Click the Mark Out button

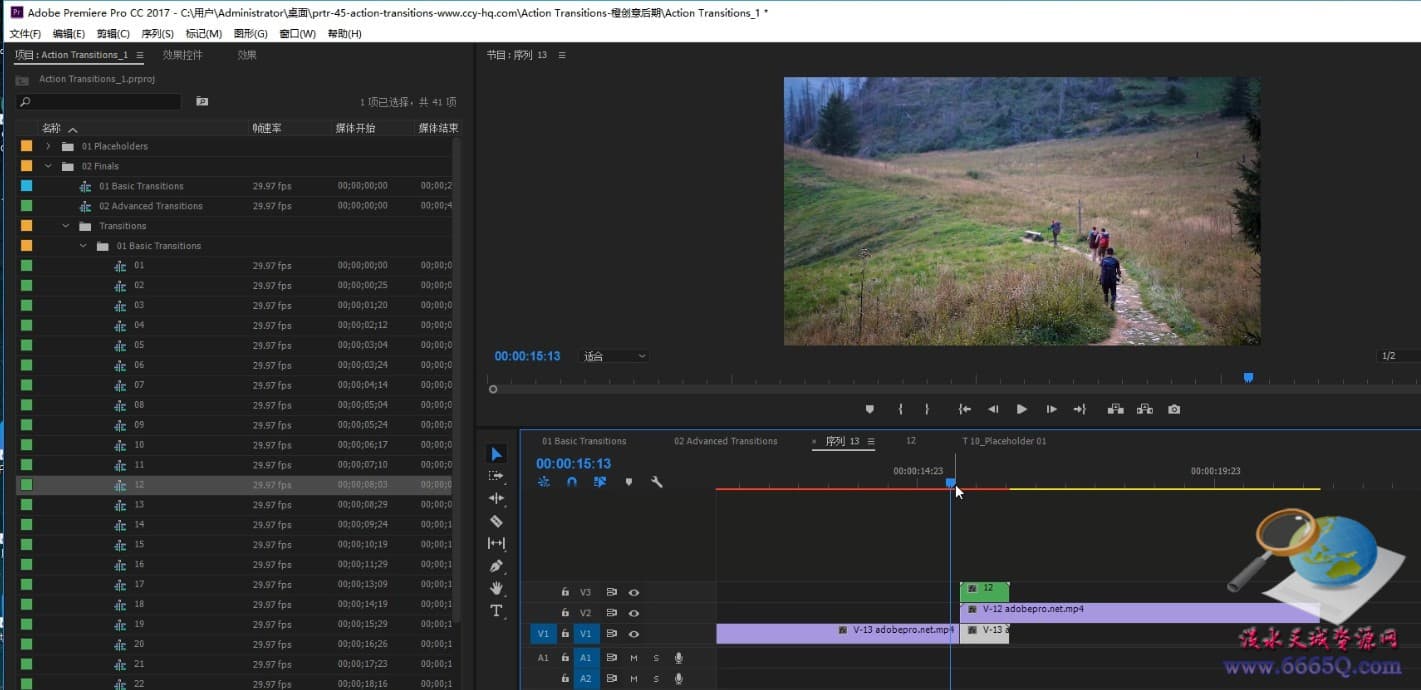pos(927,409)
